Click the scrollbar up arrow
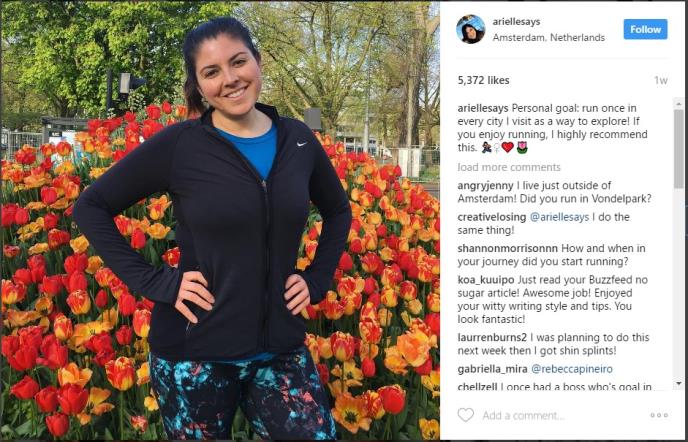The image size is (688, 442). (679, 104)
